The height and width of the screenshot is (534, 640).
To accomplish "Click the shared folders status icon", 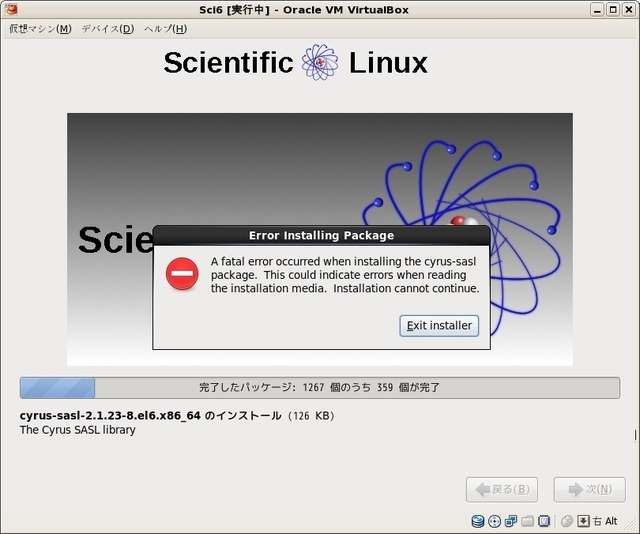I will (527, 521).
